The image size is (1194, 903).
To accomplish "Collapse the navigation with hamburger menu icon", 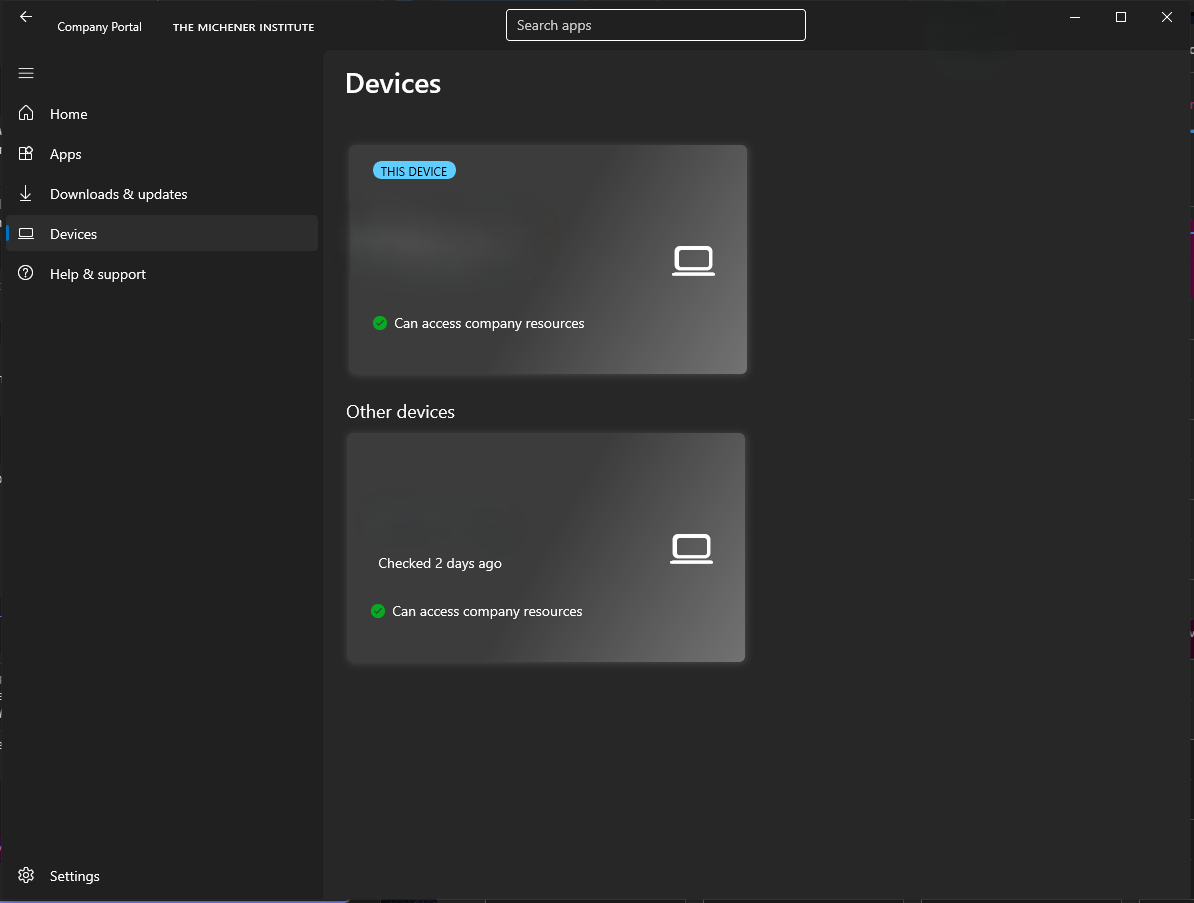I will (x=26, y=73).
